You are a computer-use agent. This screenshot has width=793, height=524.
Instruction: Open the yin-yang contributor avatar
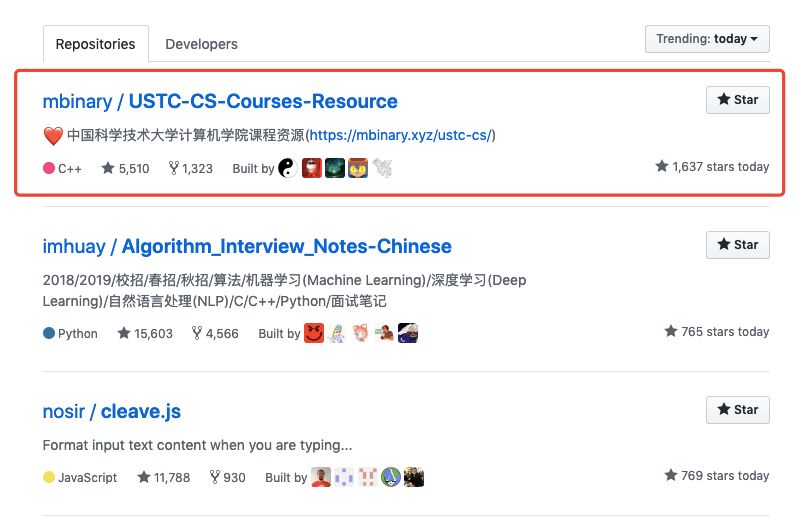point(288,168)
